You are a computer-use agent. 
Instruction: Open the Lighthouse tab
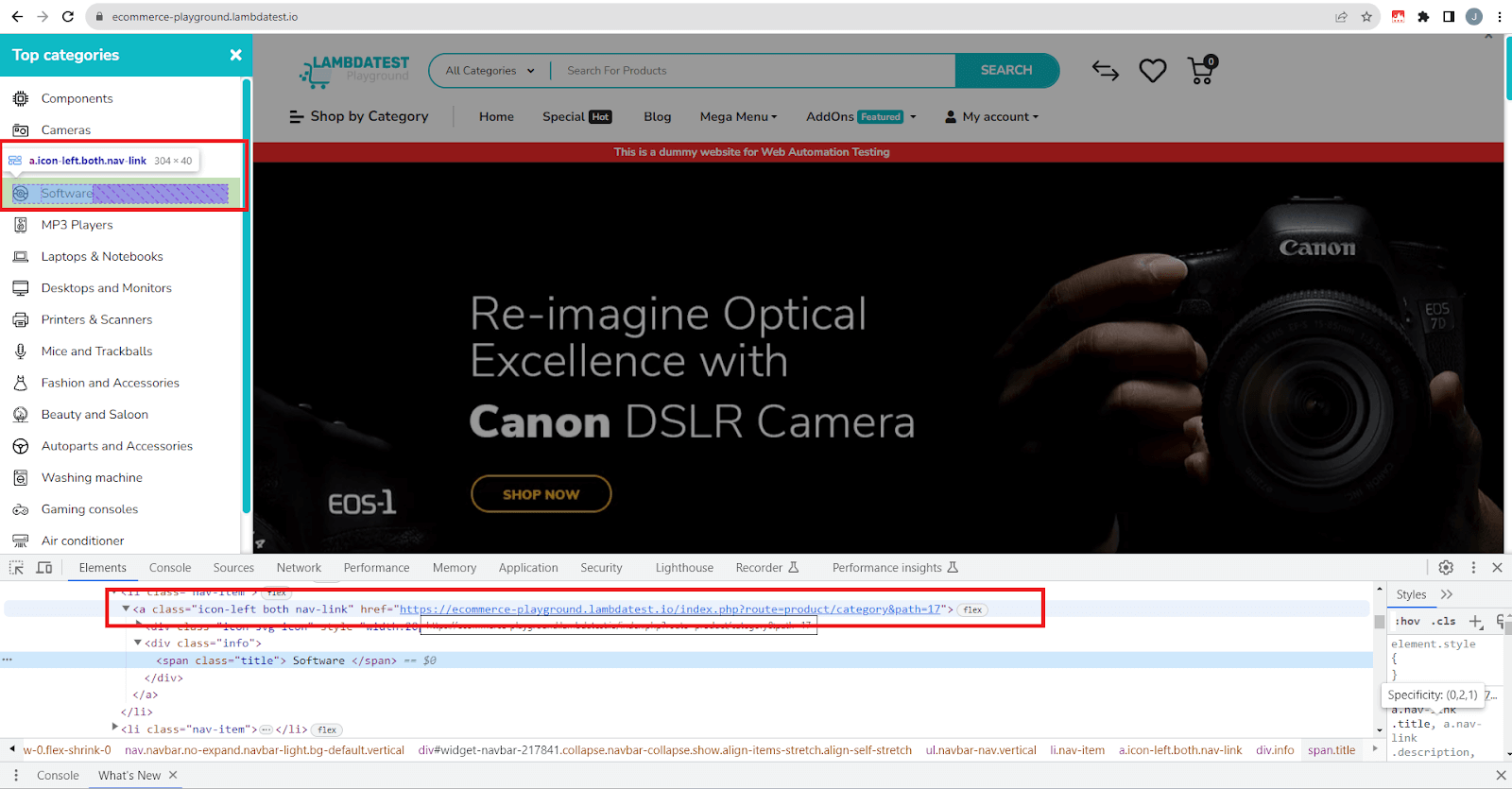(684, 568)
